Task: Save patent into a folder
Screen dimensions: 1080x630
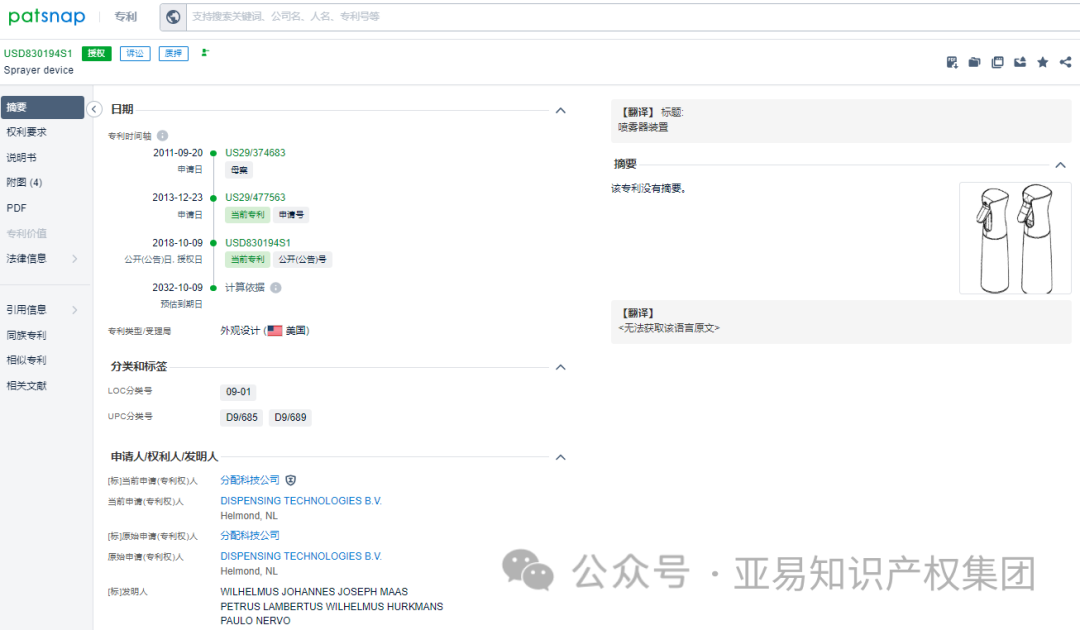Action: pos(974,61)
